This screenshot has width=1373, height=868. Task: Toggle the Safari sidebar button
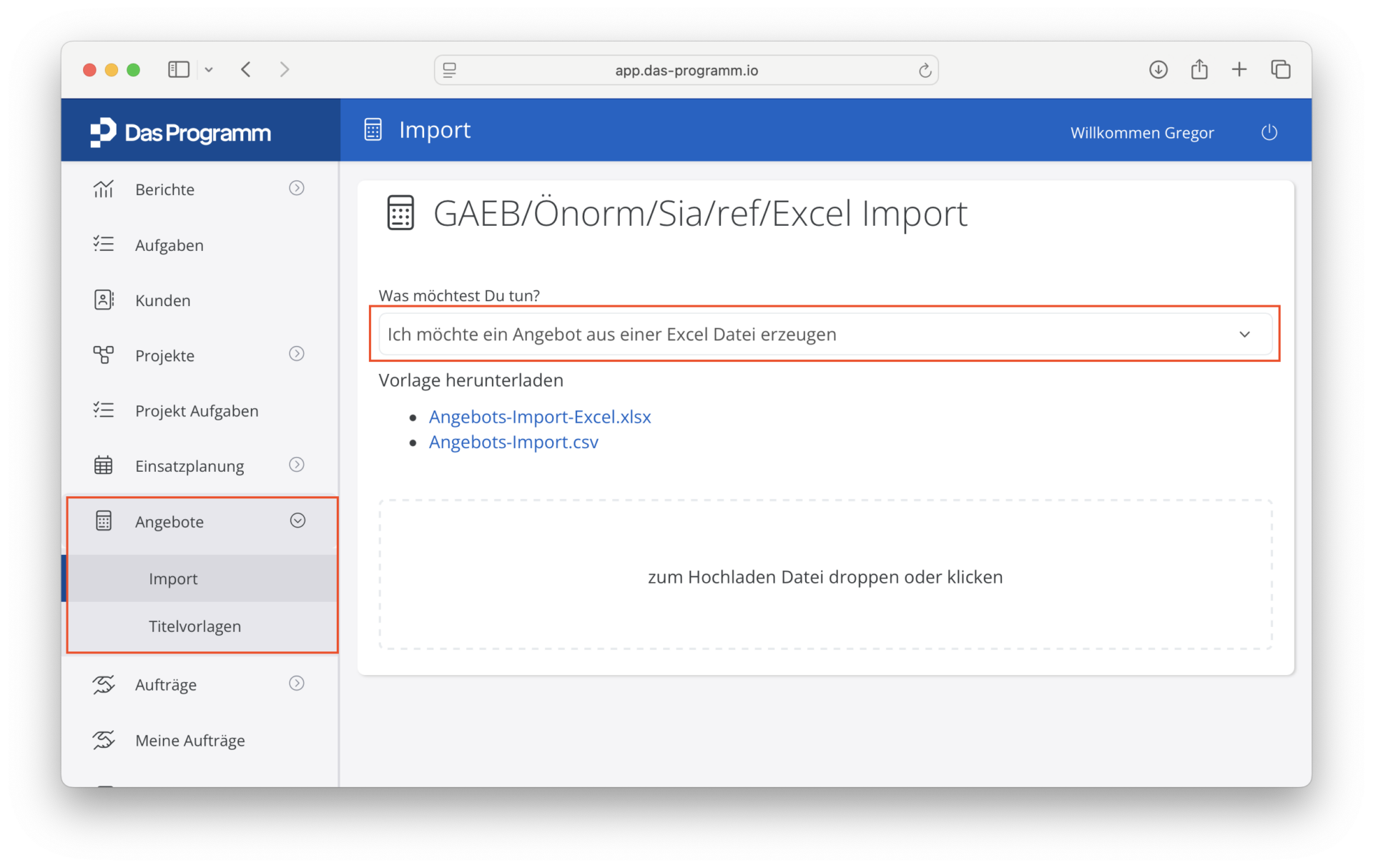(x=178, y=69)
